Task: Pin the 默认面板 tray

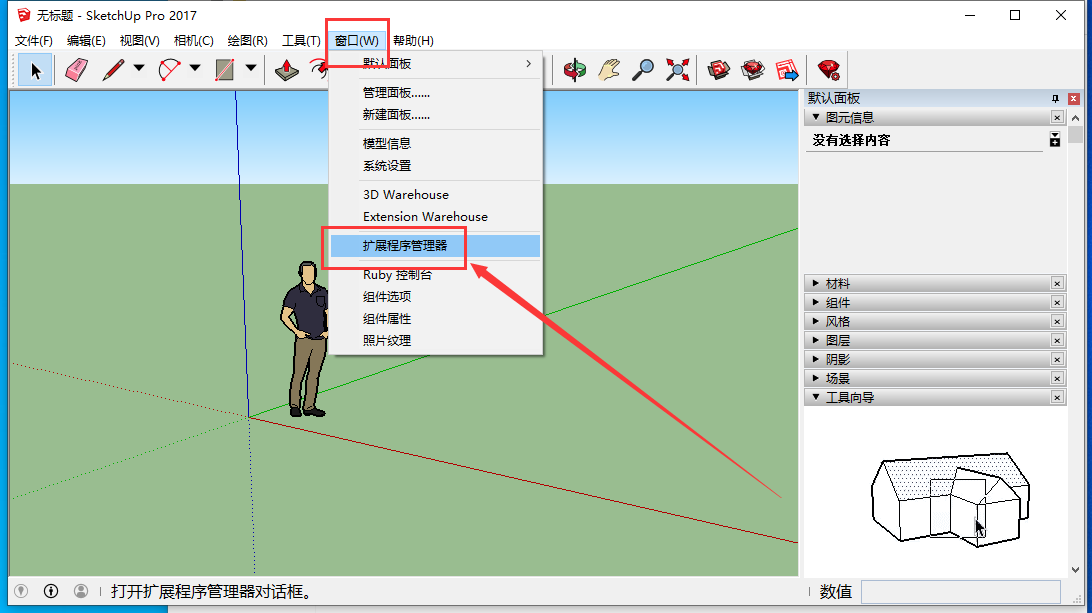Action: [1055, 99]
